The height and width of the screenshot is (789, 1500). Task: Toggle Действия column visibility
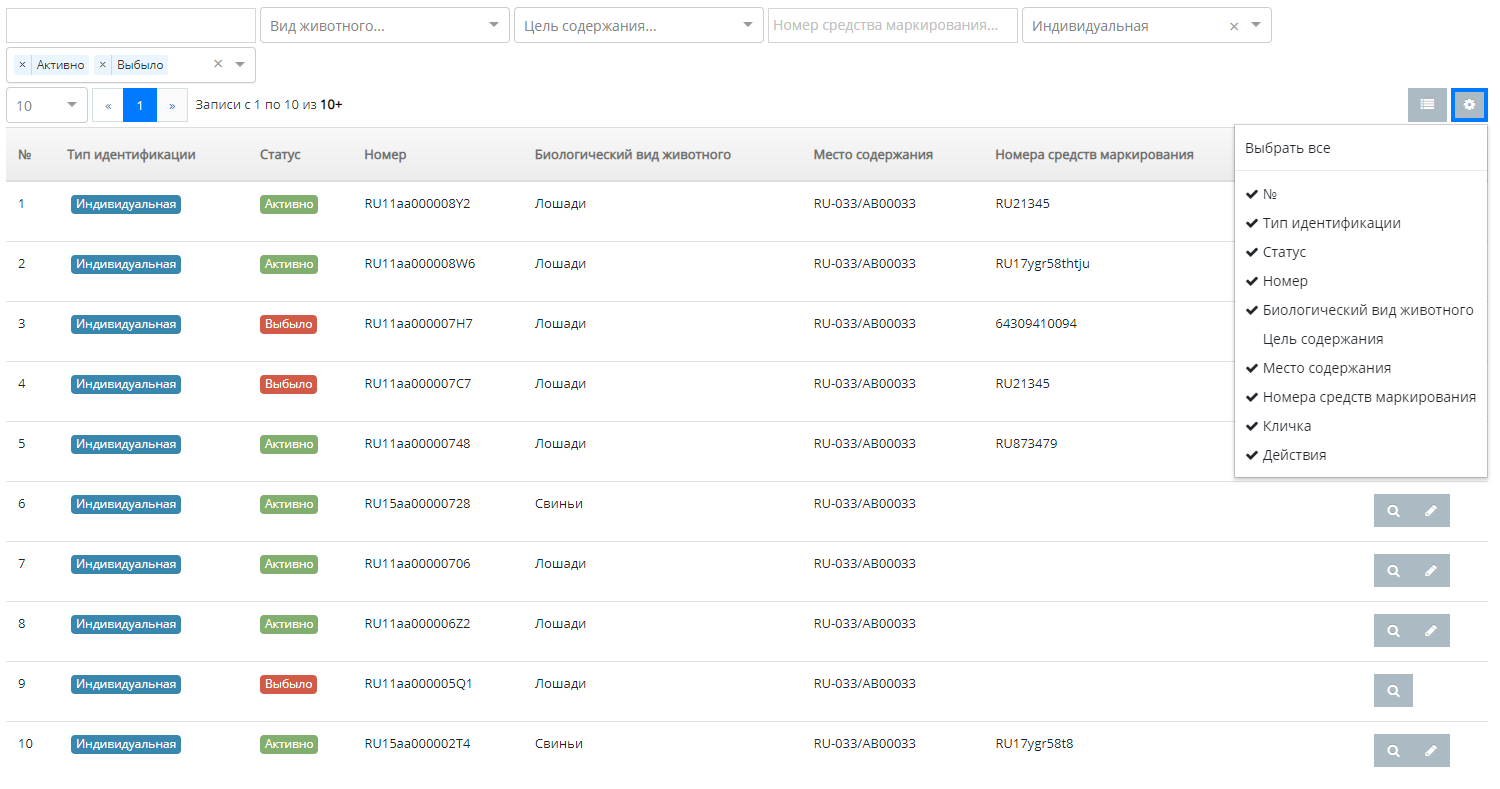(1360, 455)
